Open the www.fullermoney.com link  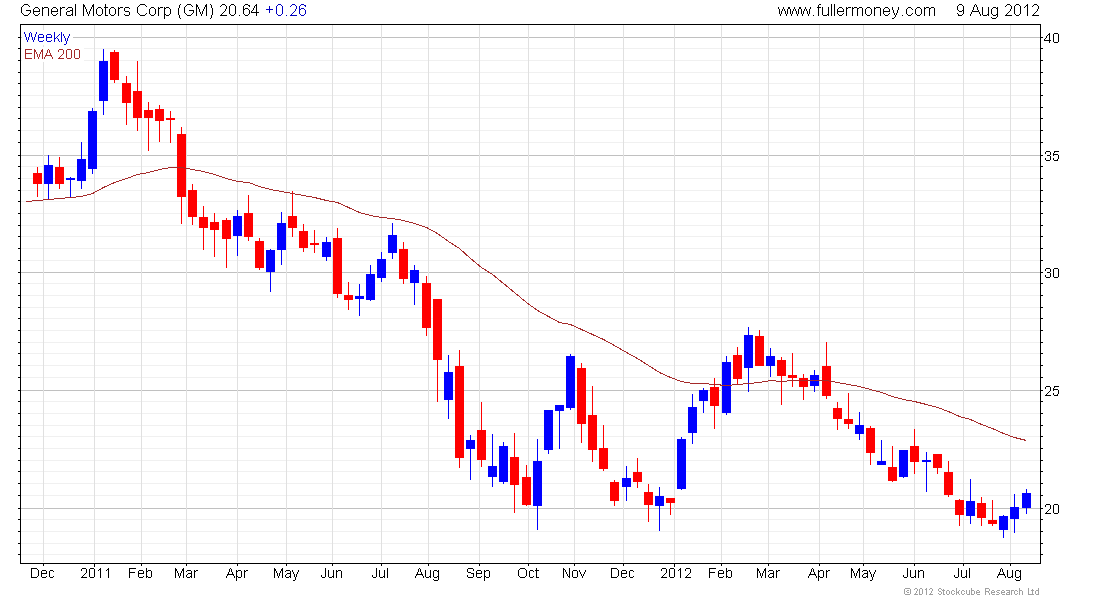[x=856, y=11]
